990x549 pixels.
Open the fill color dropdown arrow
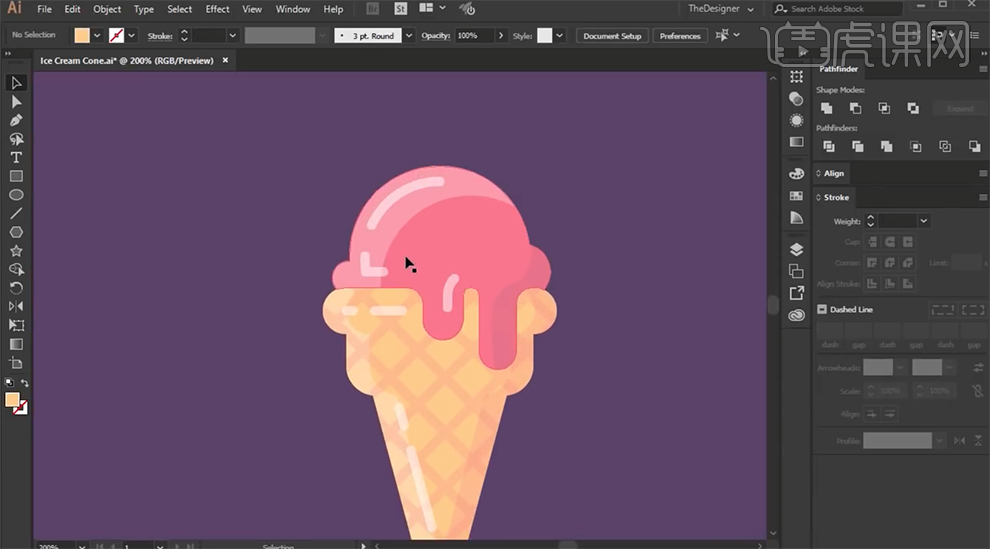tap(97, 36)
